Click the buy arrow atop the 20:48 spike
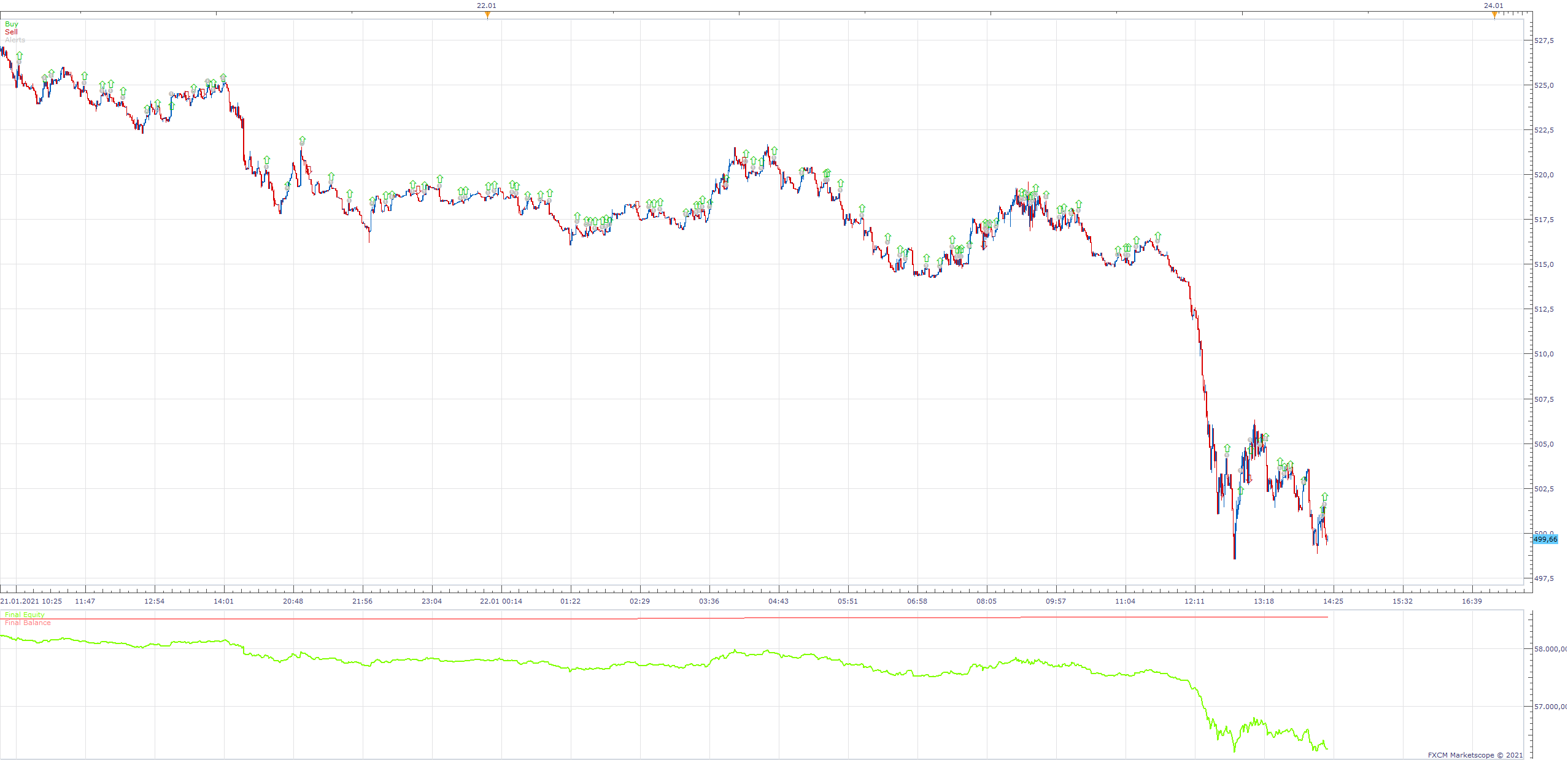The height and width of the screenshot is (760, 1568). point(302,140)
